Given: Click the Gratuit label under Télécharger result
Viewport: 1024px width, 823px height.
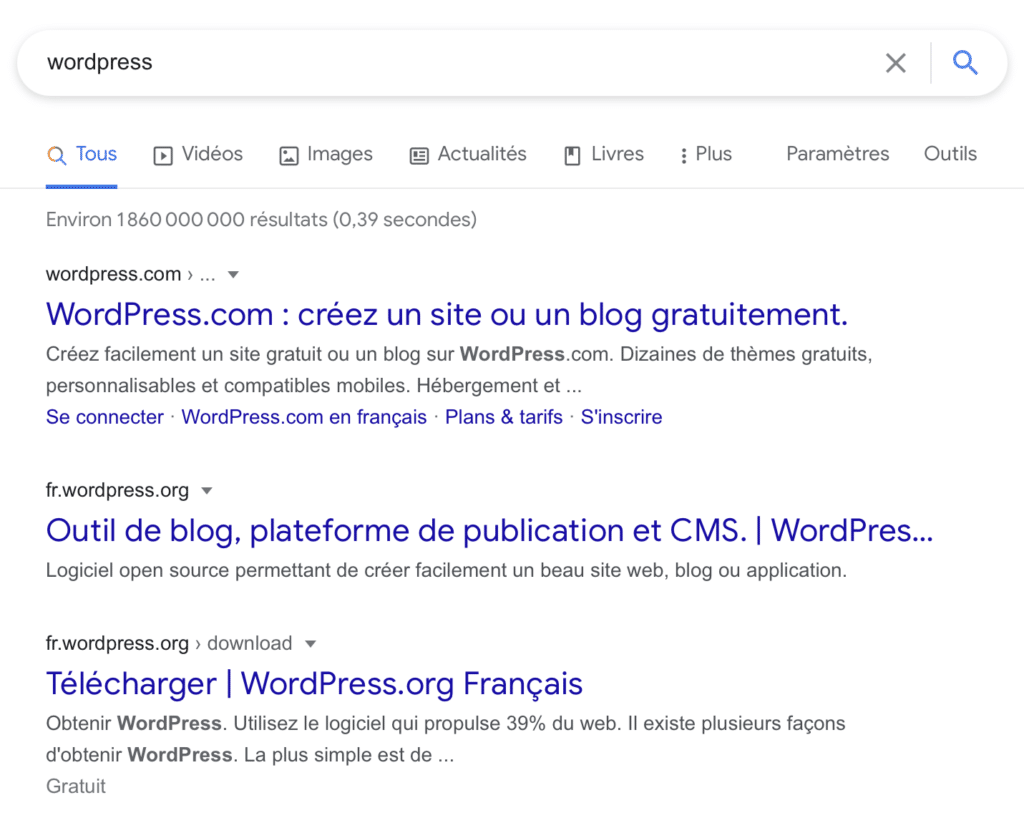Looking at the screenshot, I should 76,786.
